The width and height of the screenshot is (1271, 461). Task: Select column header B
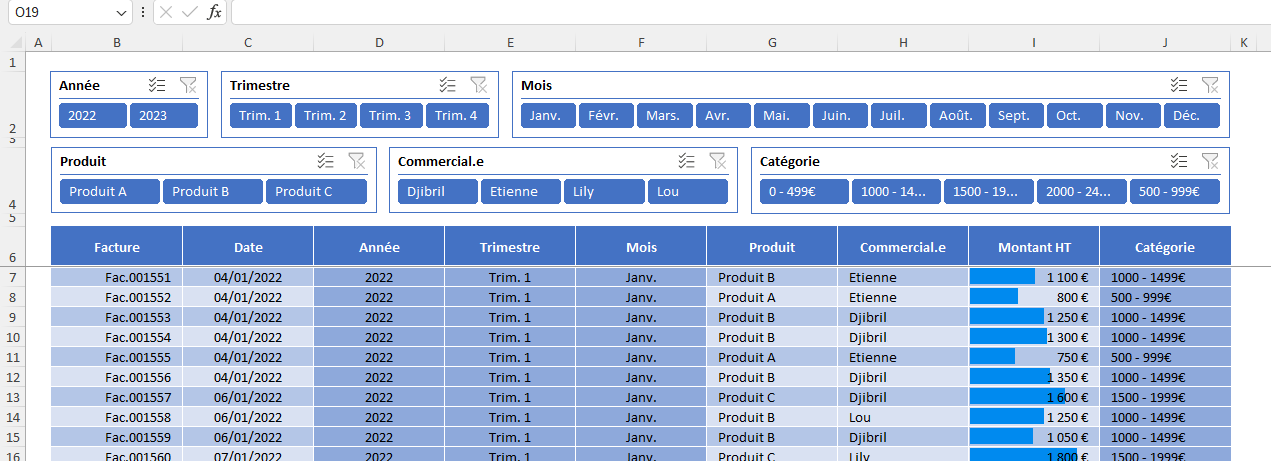pos(117,43)
